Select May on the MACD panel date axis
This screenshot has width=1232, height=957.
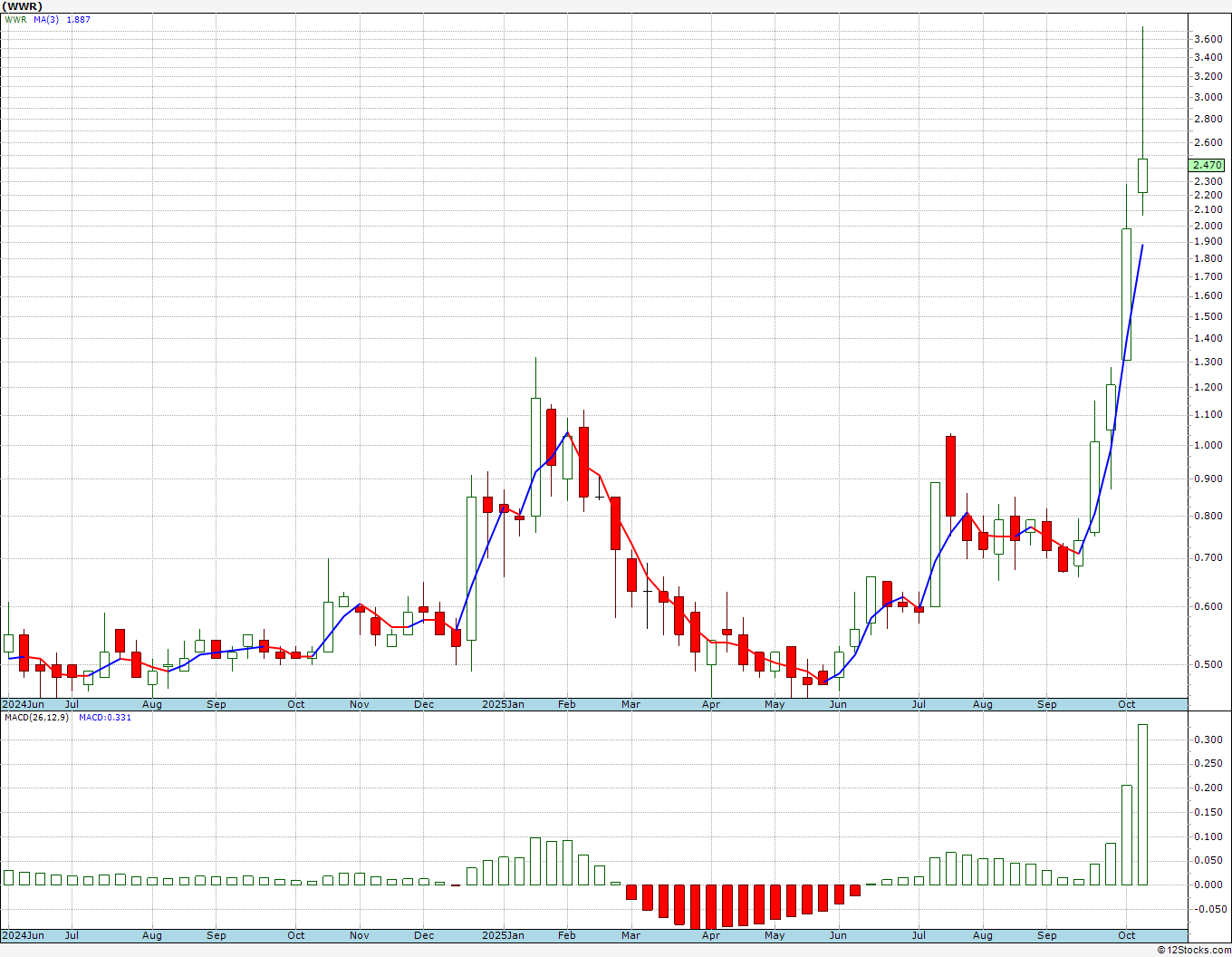(775, 935)
